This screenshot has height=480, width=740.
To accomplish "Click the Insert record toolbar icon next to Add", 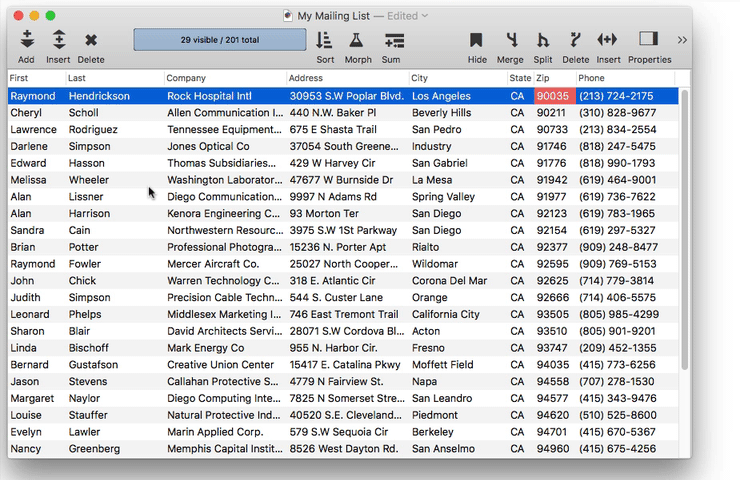I will (x=59, y=40).
